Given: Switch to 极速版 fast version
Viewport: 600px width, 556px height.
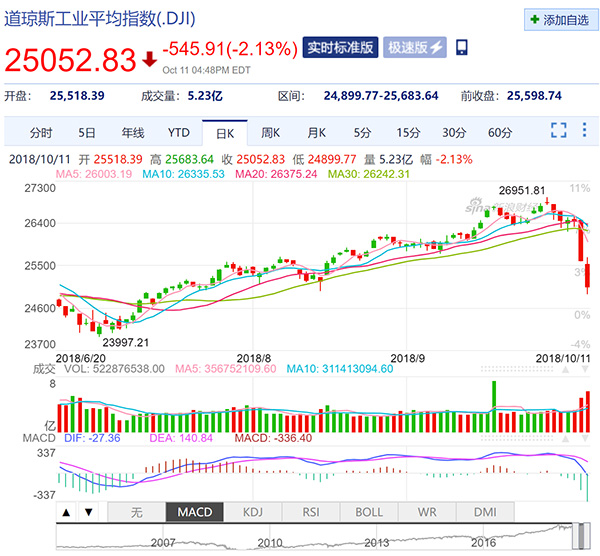Looking at the screenshot, I should pyautogui.click(x=415, y=47).
